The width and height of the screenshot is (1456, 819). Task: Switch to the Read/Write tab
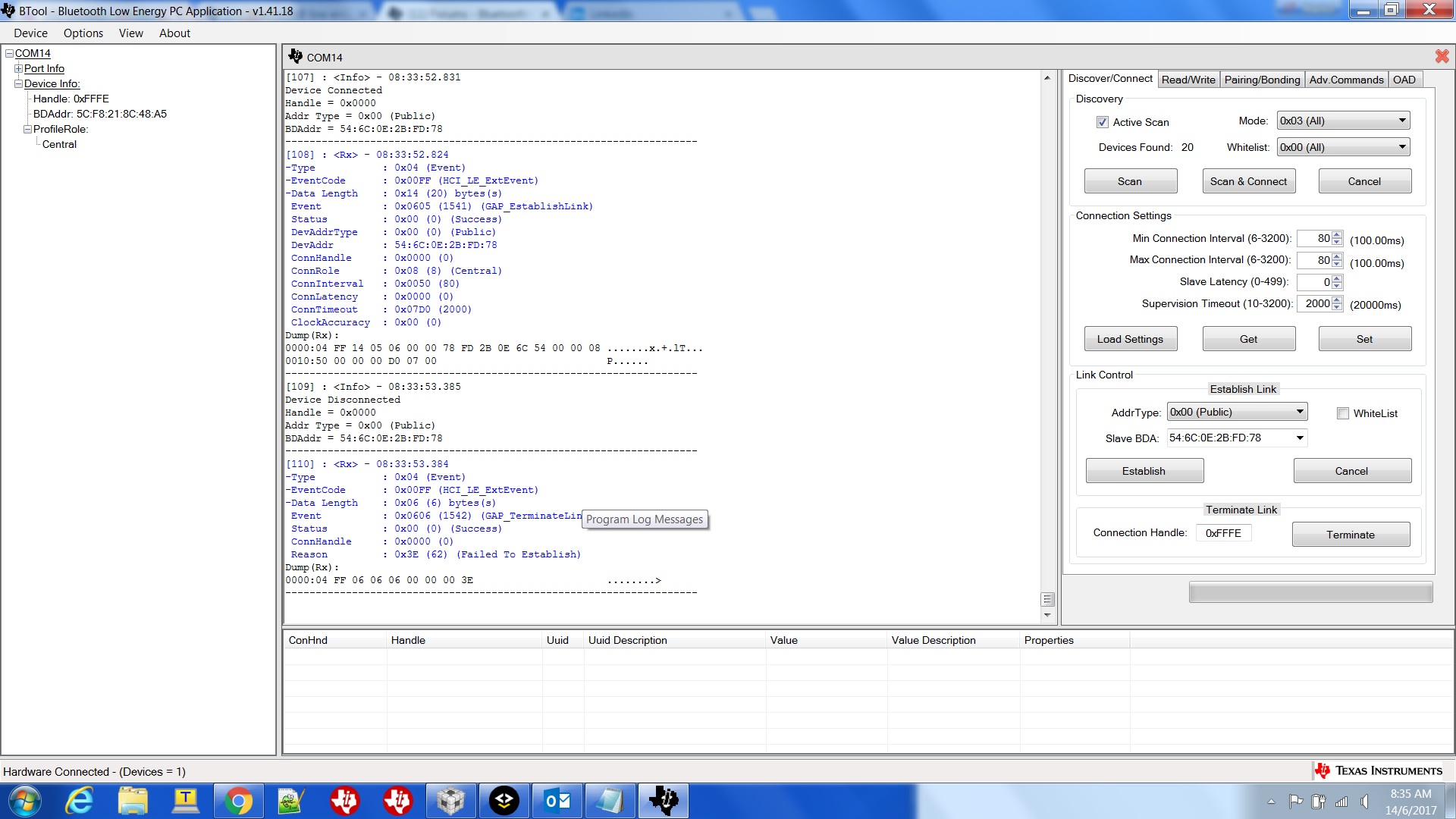tap(1188, 79)
